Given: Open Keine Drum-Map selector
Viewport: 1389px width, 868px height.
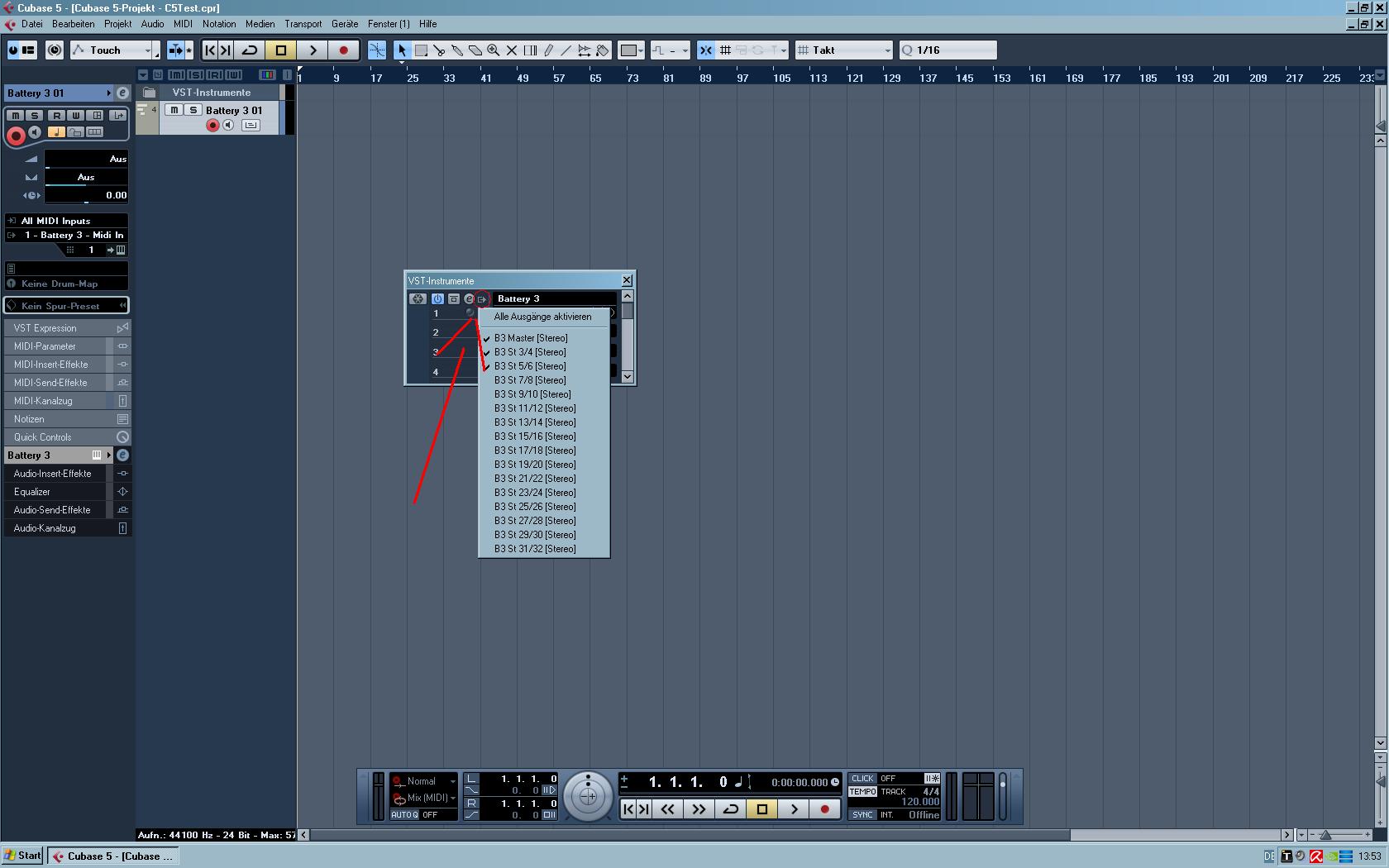Looking at the screenshot, I should click(x=67, y=284).
